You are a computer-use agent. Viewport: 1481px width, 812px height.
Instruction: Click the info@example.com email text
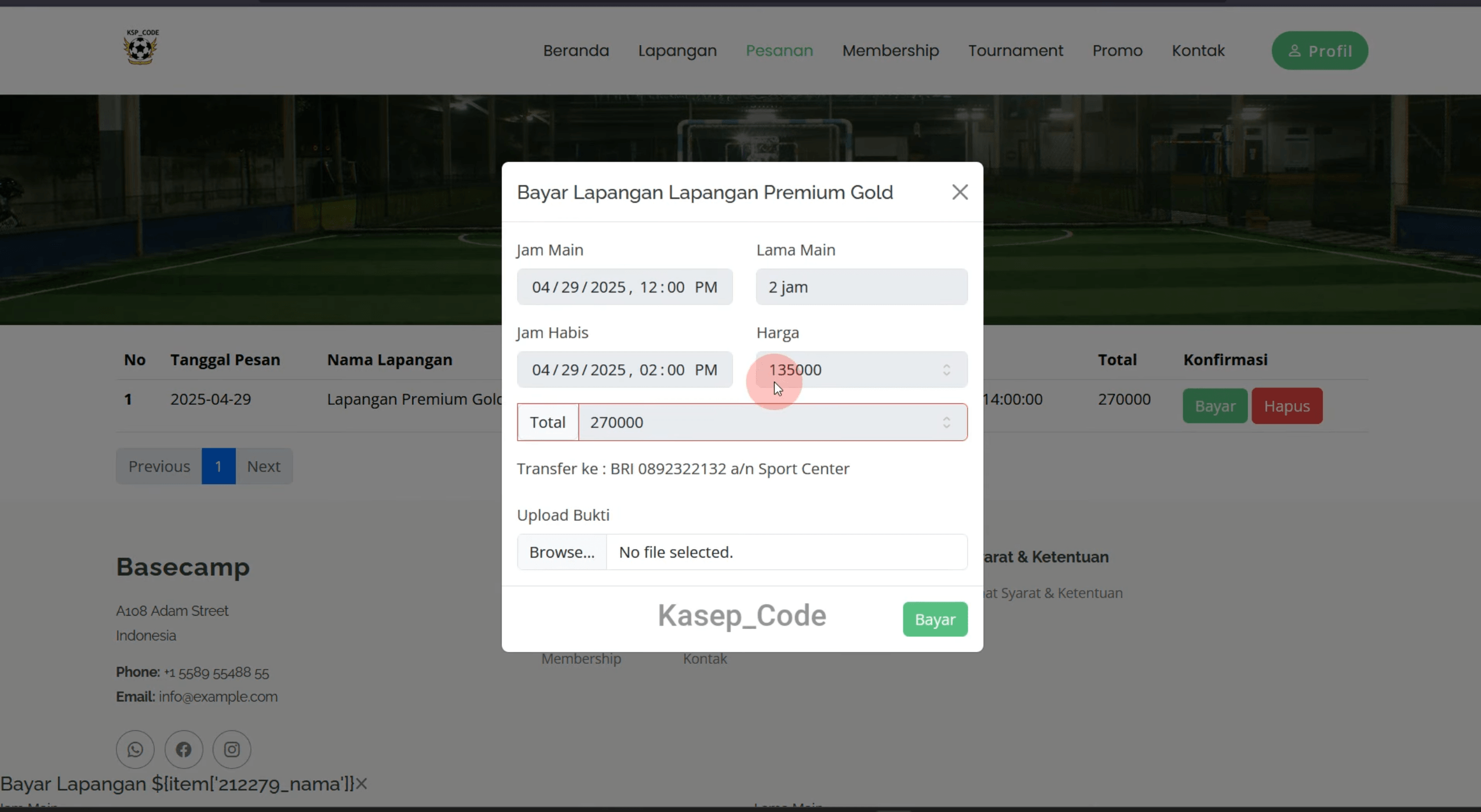pyautogui.click(x=218, y=697)
